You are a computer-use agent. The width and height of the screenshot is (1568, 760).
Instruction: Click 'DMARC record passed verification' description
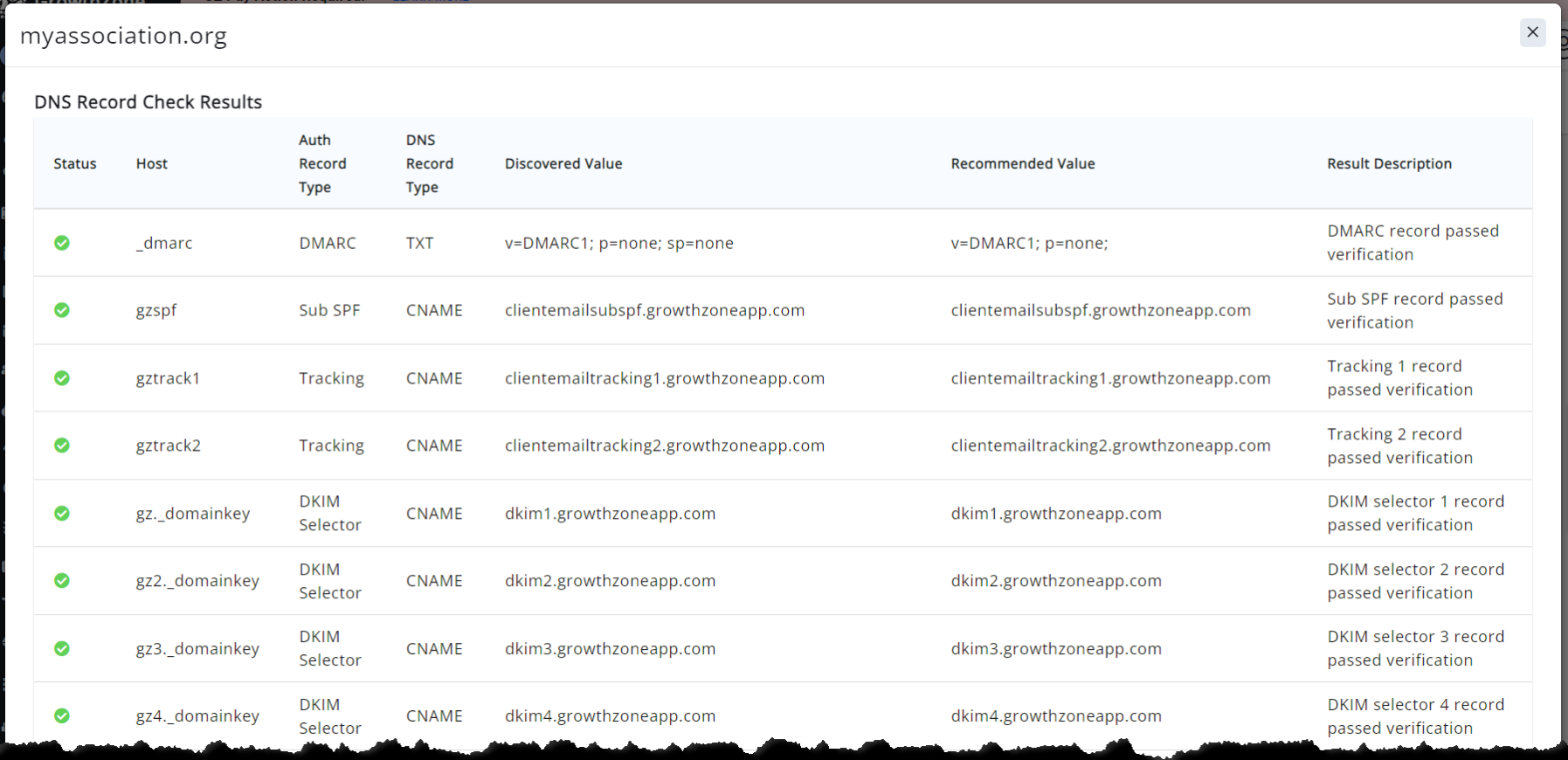(x=1413, y=243)
